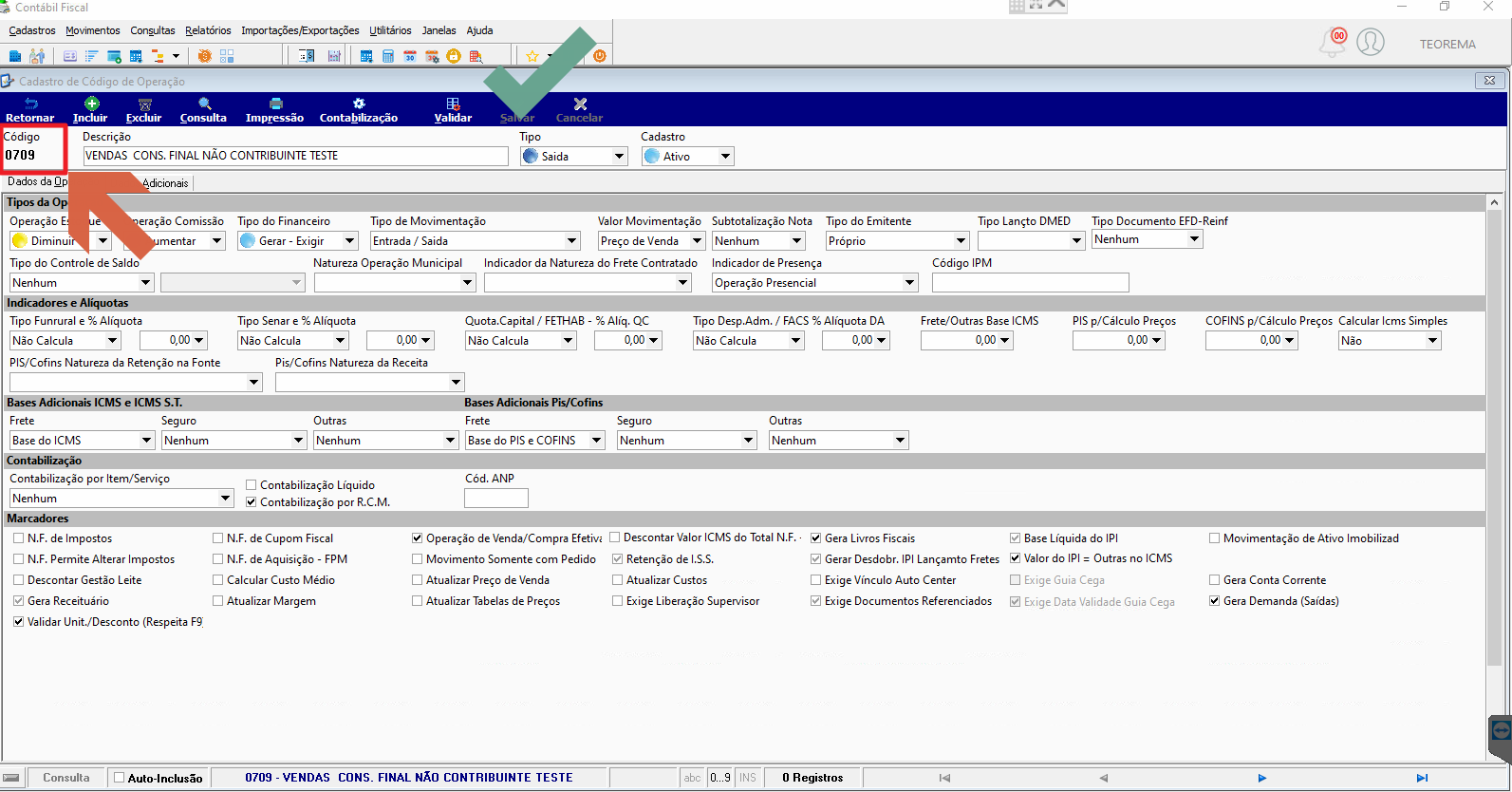Open Indicador de Presença dropdown

click(x=815, y=283)
